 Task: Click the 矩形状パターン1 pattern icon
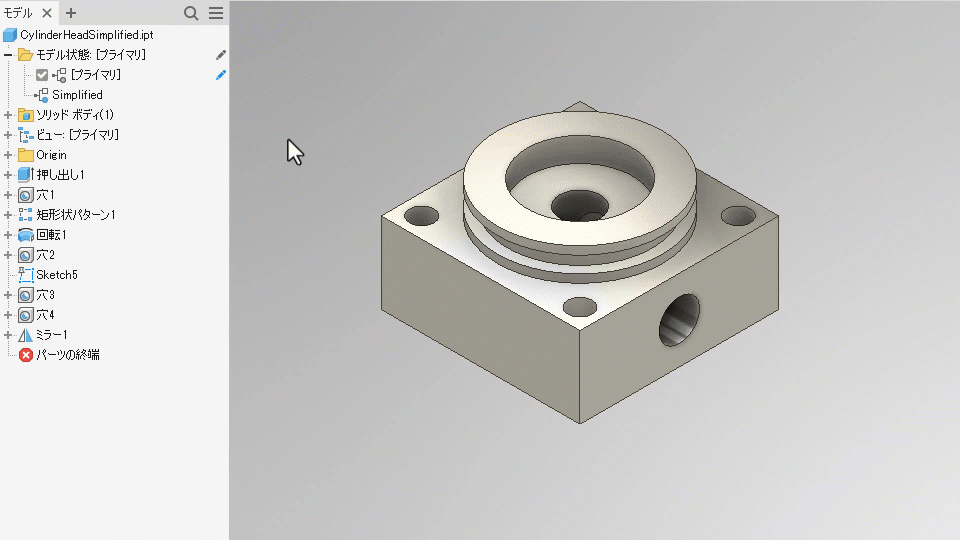[x=25, y=215]
